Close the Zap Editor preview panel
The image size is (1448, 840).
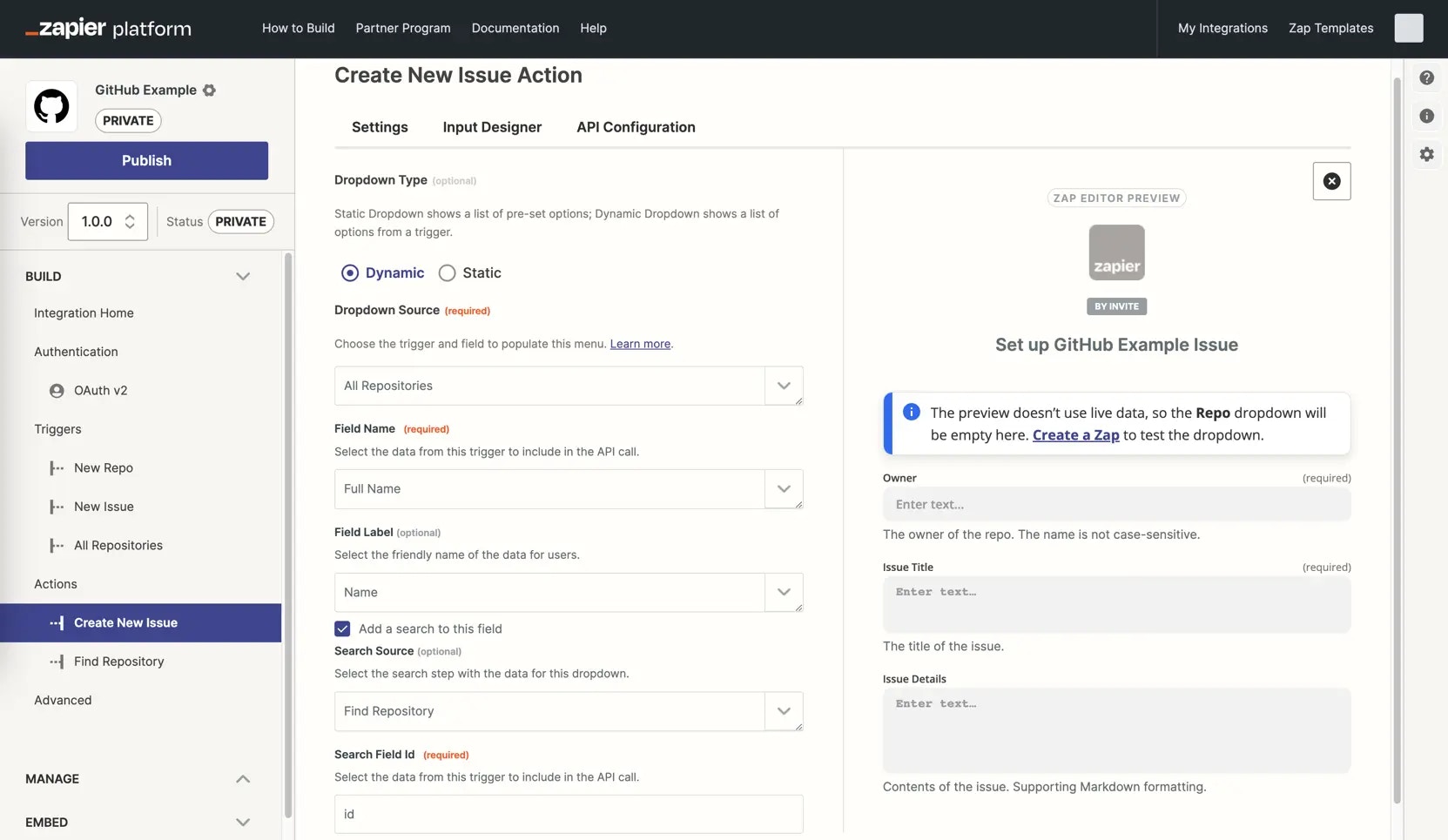tap(1331, 181)
